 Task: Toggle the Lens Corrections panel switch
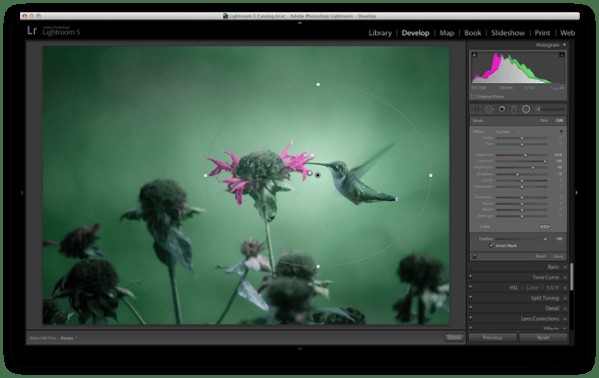point(471,317)
